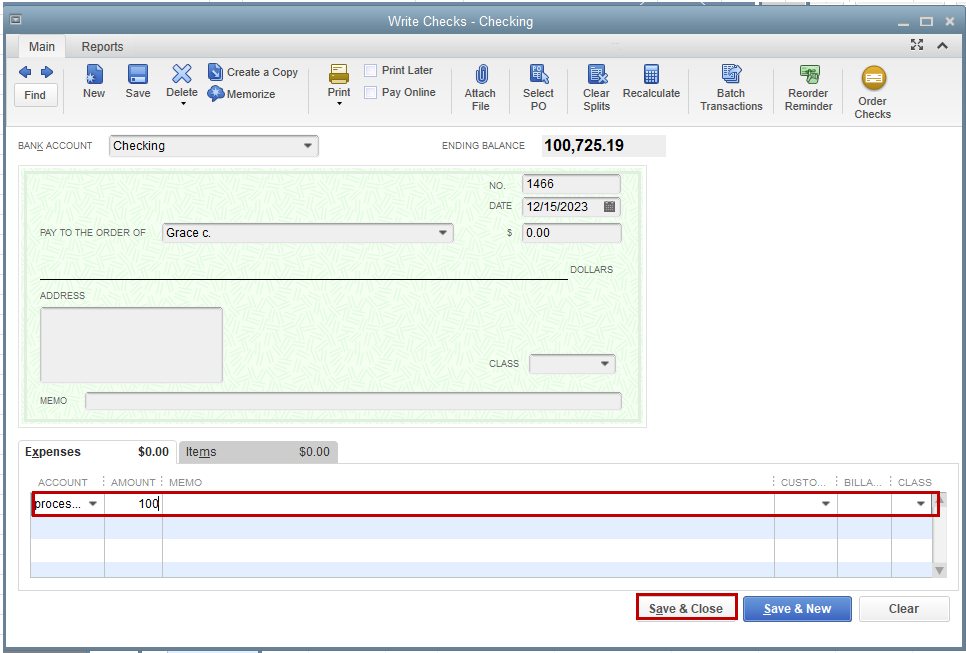Image resolution: width=966 pixels, height=653 pixels.
Task: Click the Save & Close button
Action: 686,606
